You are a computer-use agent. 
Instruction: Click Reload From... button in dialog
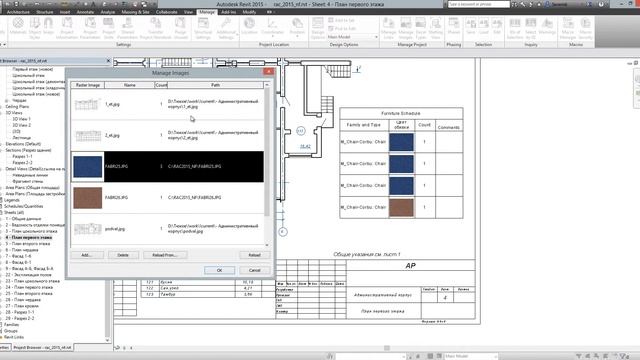pos(165,255)
